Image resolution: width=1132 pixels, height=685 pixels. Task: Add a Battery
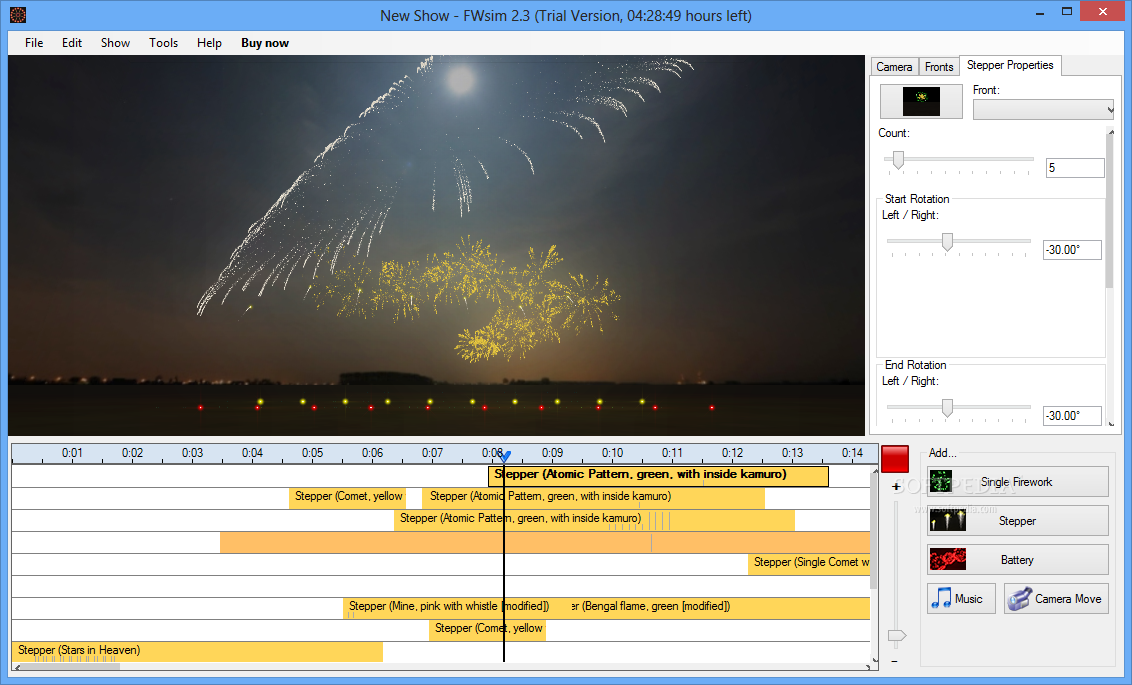(x=1017, y=559)
